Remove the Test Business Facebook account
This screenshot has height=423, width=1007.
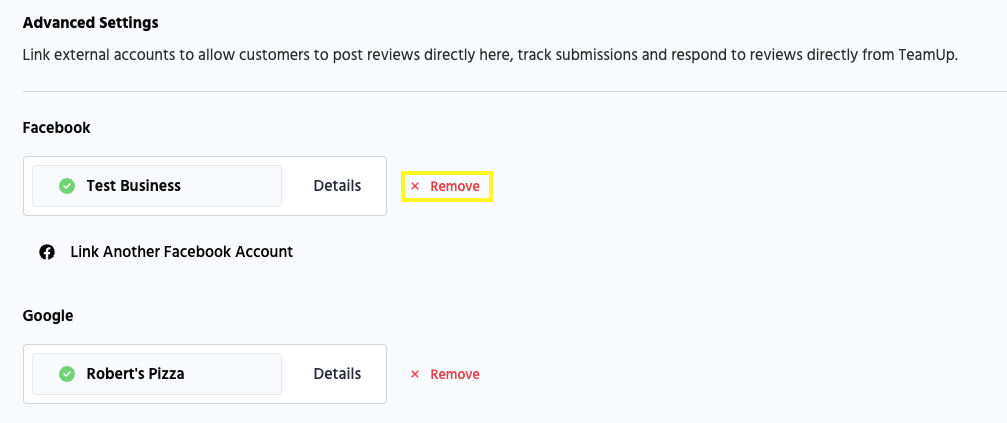pyautogui.click(x=446, y=187)
